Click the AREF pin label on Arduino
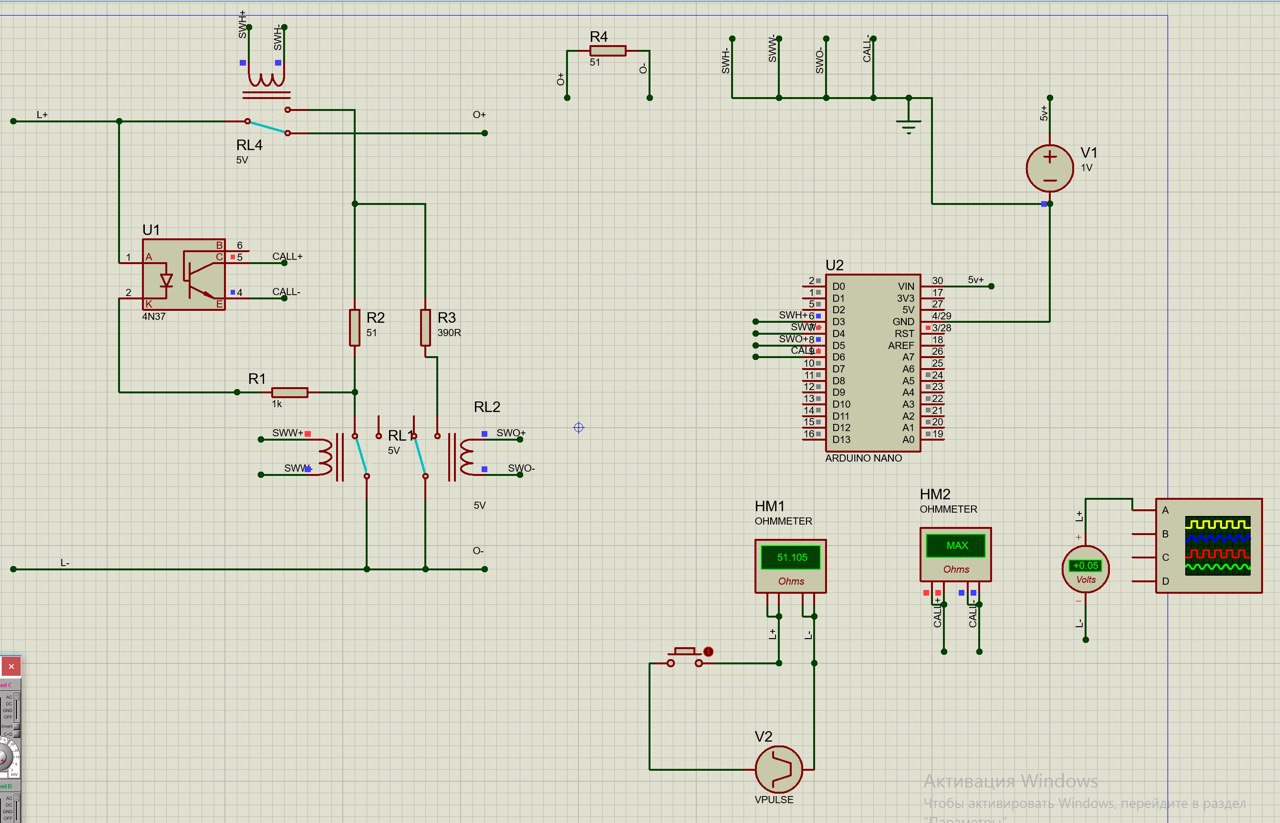The height and width of the screenshot is (823, 1280). click(902, 345)
